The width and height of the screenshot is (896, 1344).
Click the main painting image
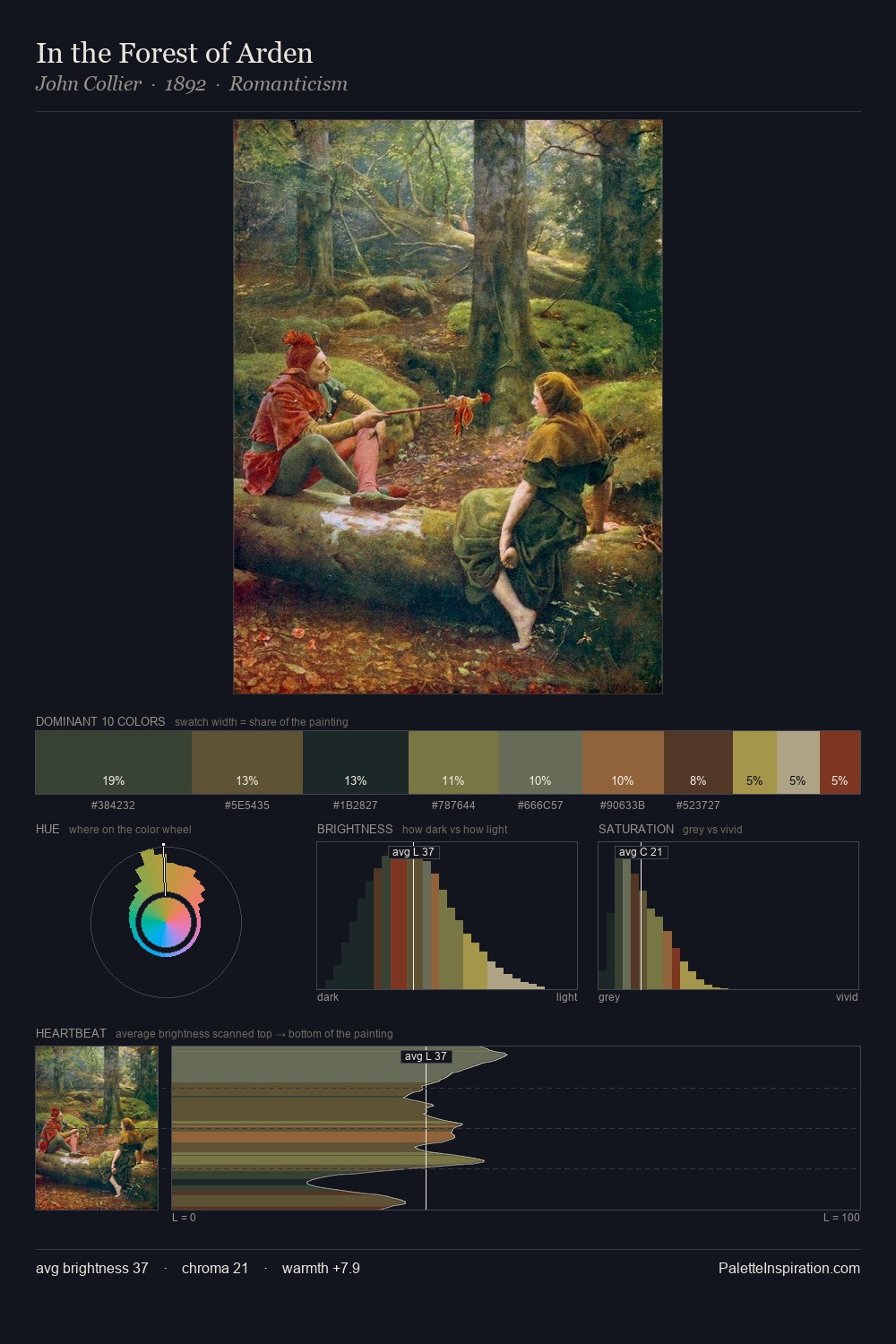(448, 407)
